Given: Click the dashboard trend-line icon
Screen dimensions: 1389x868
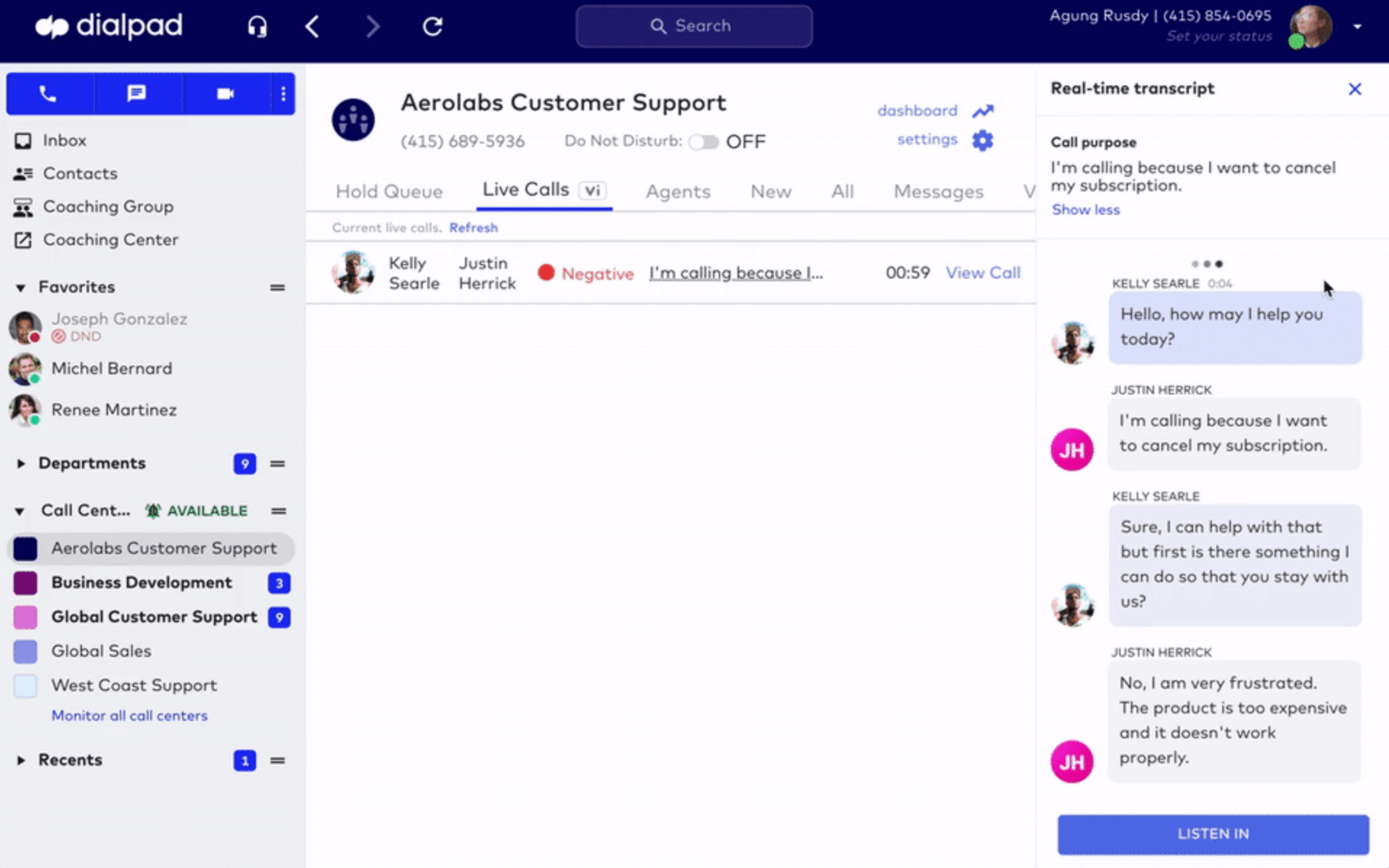Looking at the screenshot, I should 983,111.
